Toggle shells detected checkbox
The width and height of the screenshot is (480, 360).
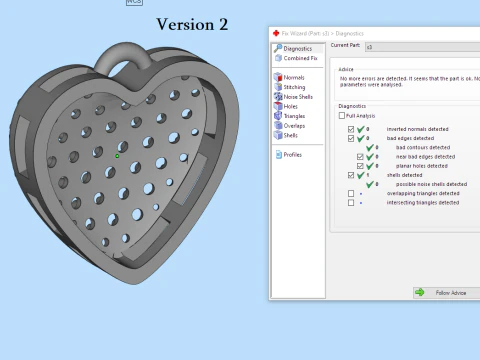(x=351, y=175)
